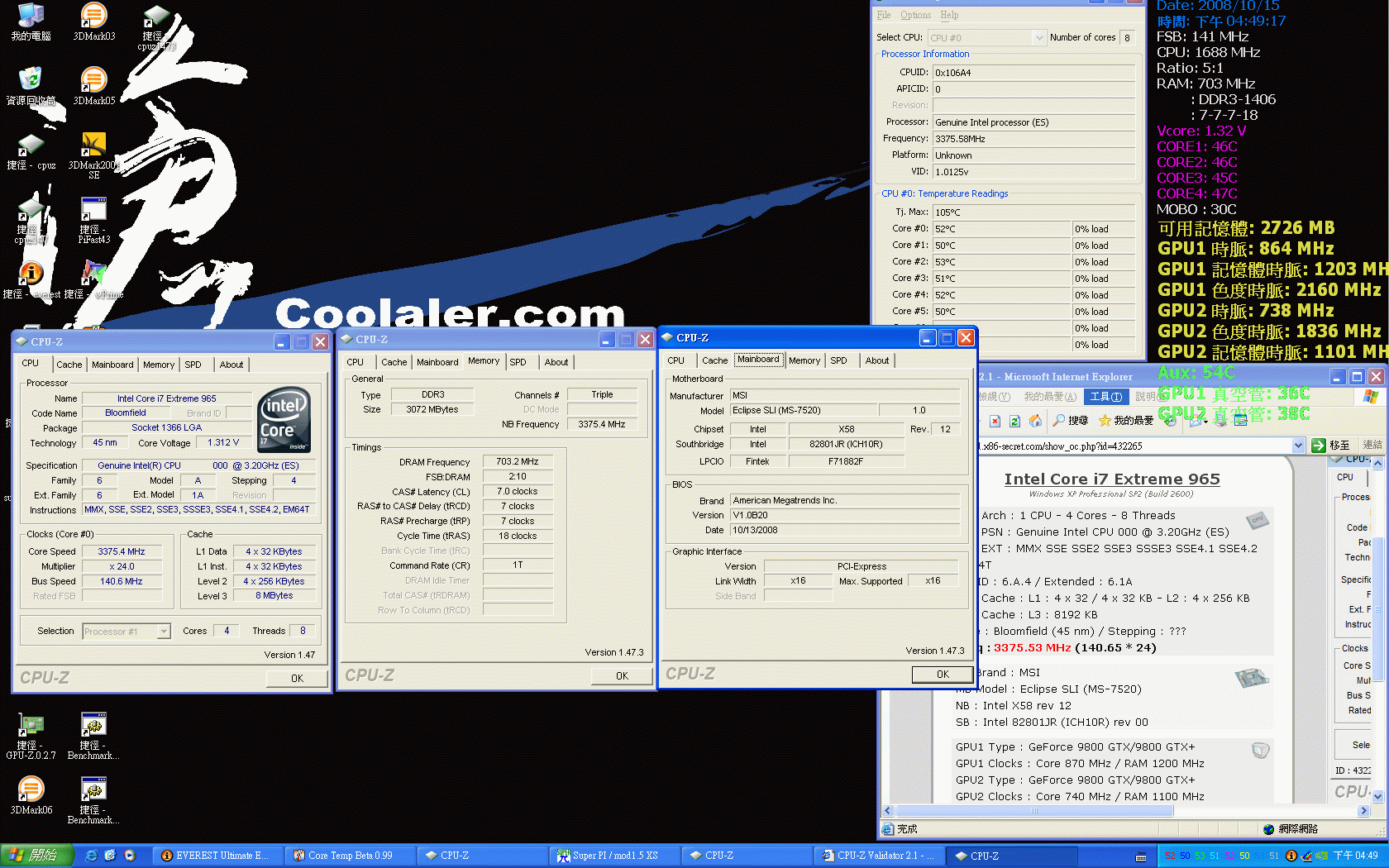The height and width of the screenshot is (868, 1389).
Task: Click the NVIDIA tray icon
Action: pyautogui.click(x=1321, y=856)
